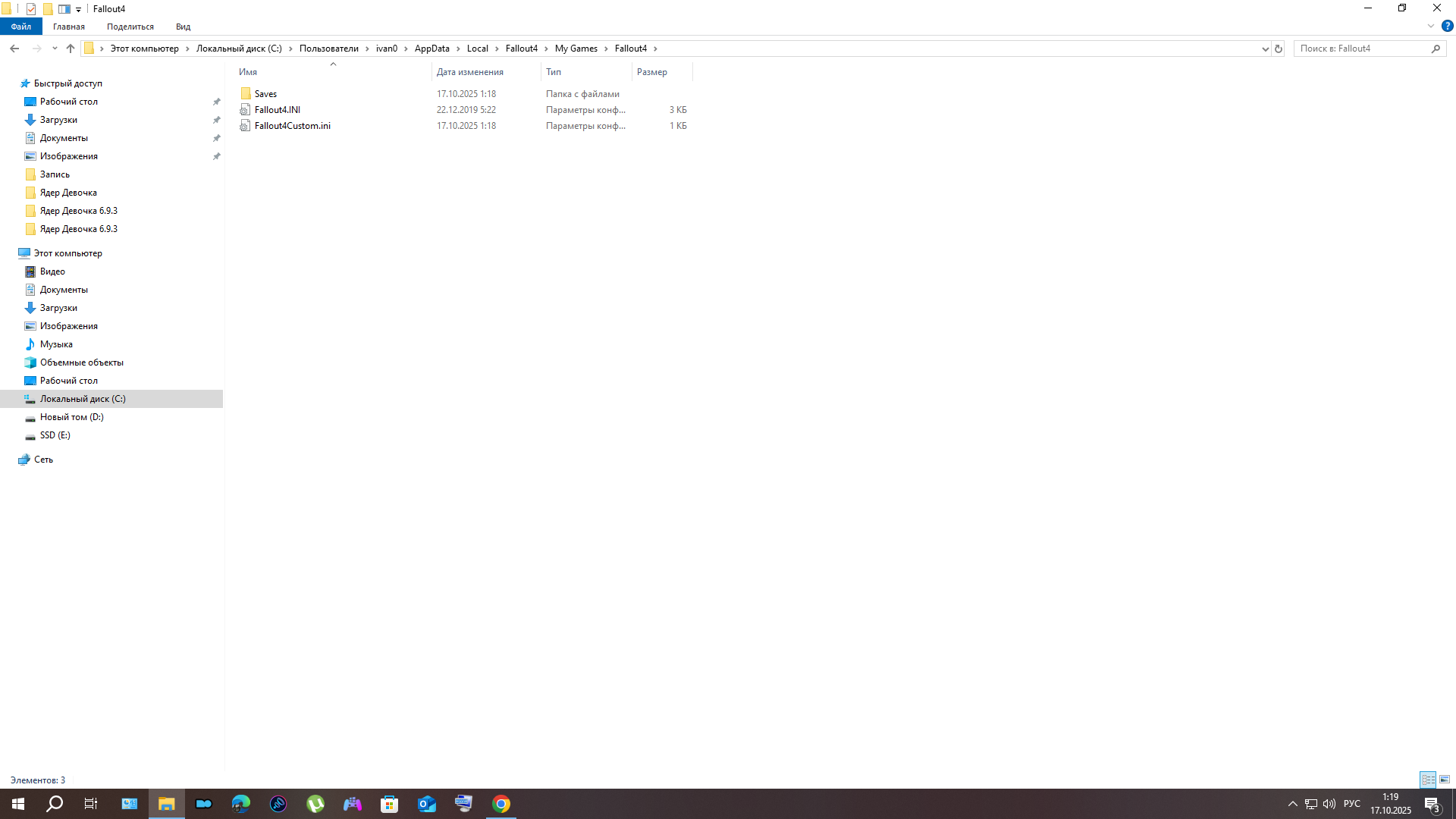
Task: Open the chevron after Local breadcrumb
Action: click(x=497, y=49)
